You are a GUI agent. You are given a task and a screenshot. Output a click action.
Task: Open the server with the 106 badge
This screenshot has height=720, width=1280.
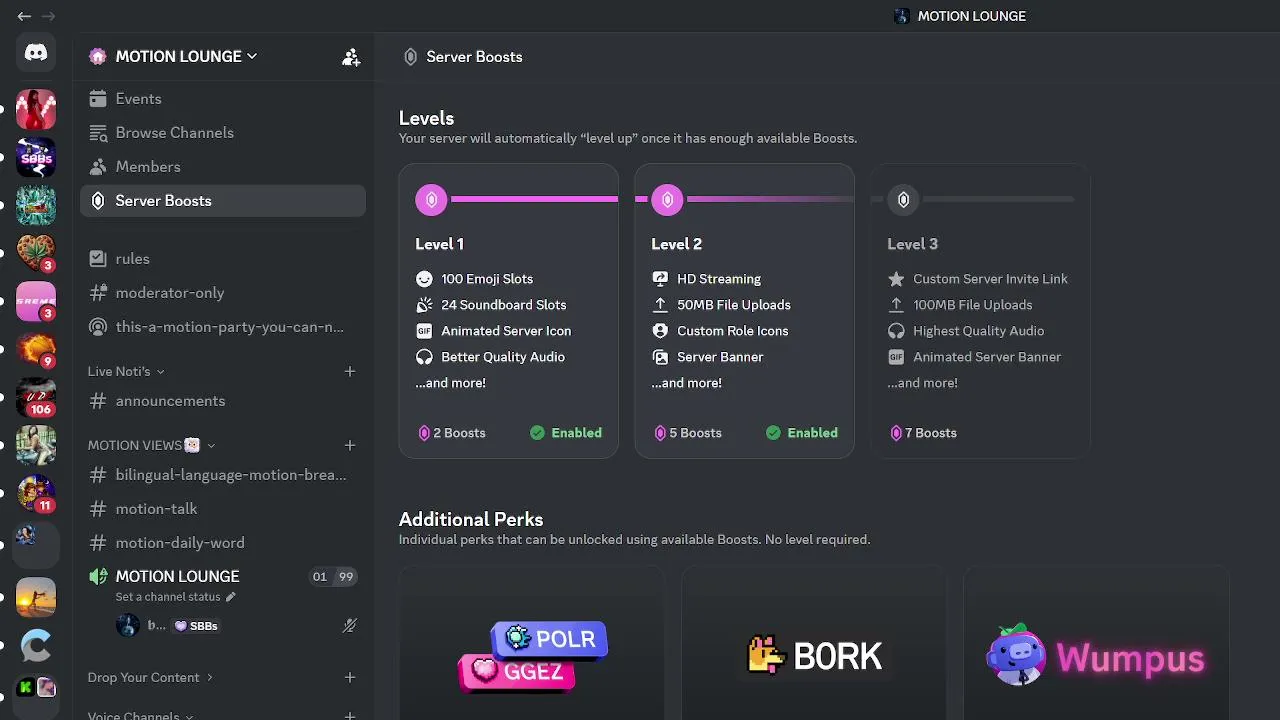(36, 397)
